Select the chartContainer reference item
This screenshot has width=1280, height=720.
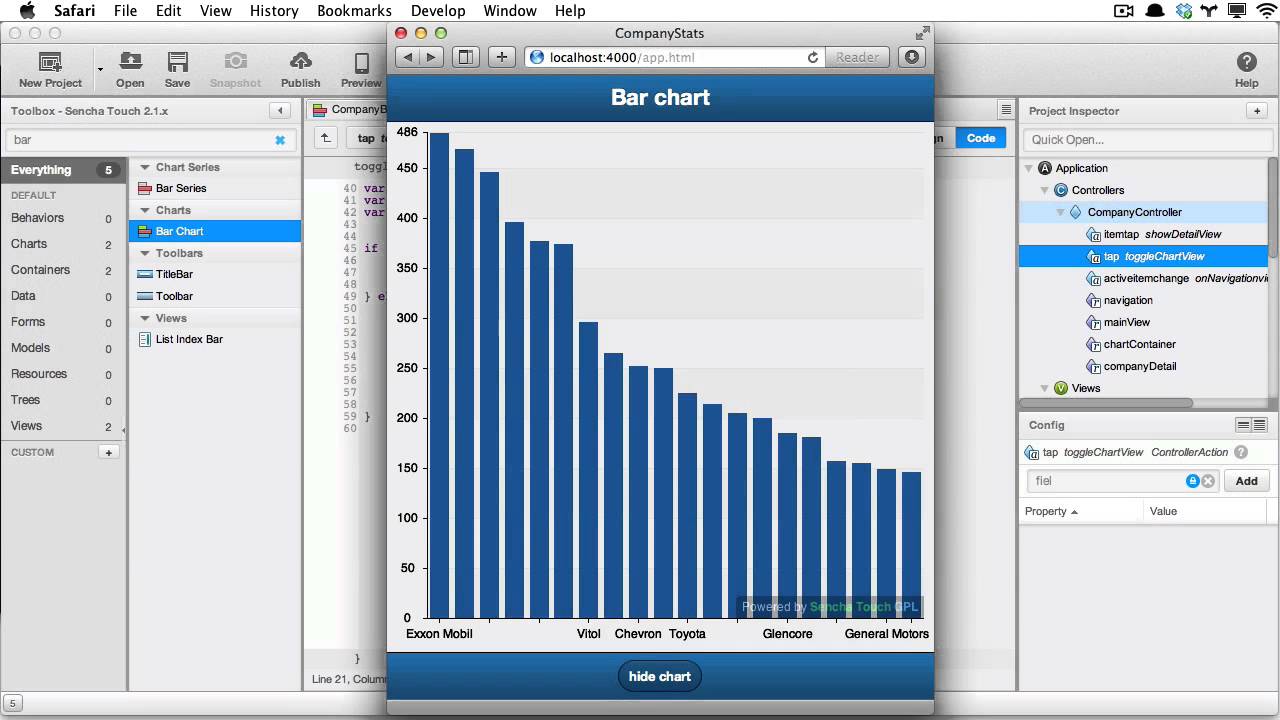[1144, 344]
